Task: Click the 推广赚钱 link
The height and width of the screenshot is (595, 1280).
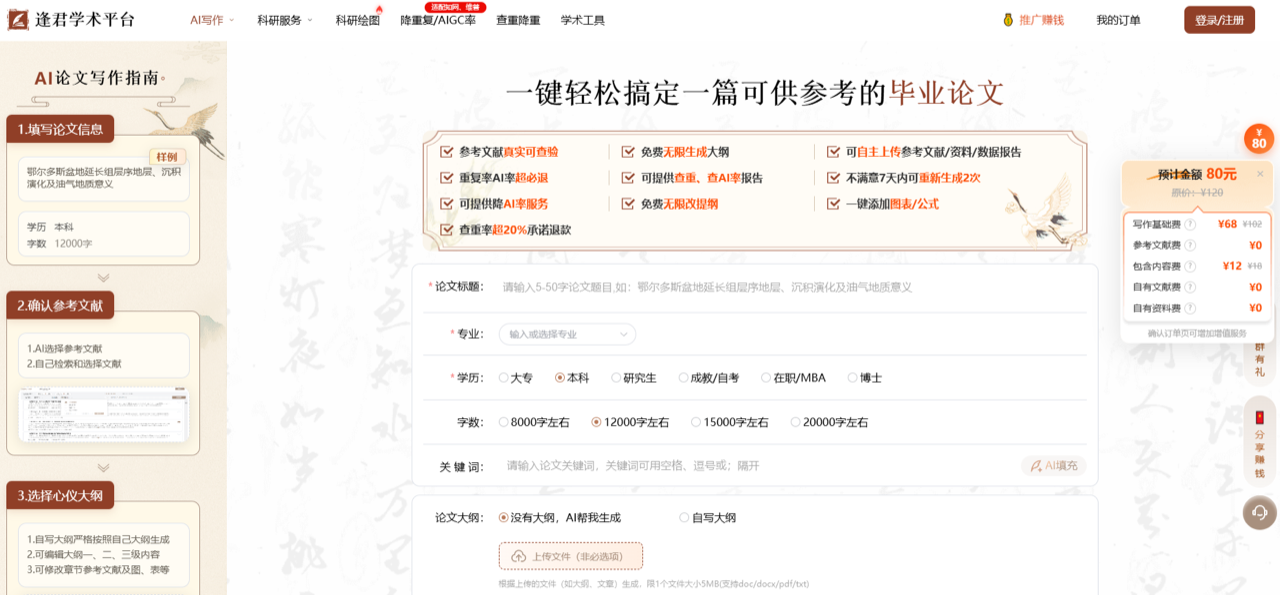Action: (1041, 20)
